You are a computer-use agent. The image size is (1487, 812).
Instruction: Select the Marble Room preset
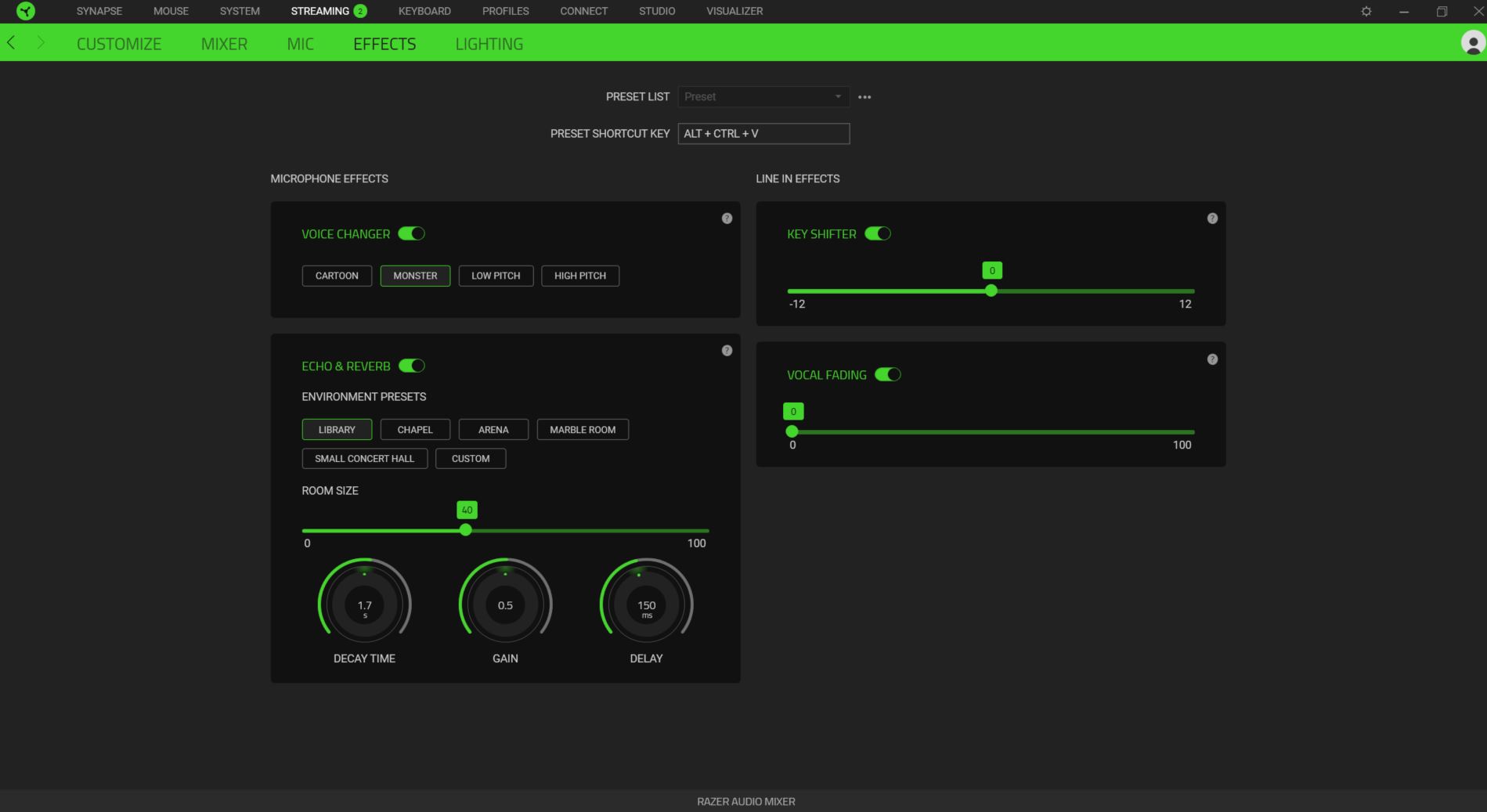(x=583, y=430)
